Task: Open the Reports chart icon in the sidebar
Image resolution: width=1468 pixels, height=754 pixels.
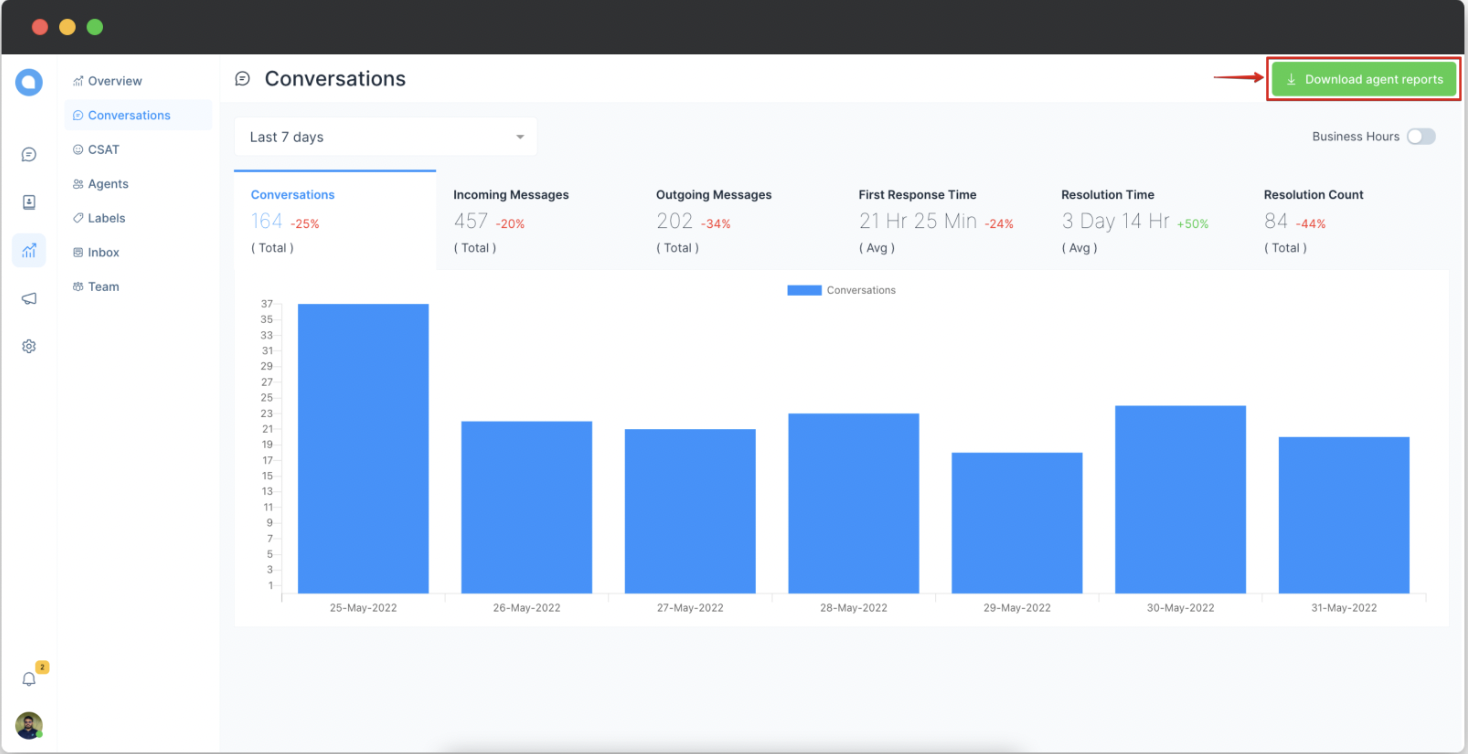Action: click(x=29, y=250)
